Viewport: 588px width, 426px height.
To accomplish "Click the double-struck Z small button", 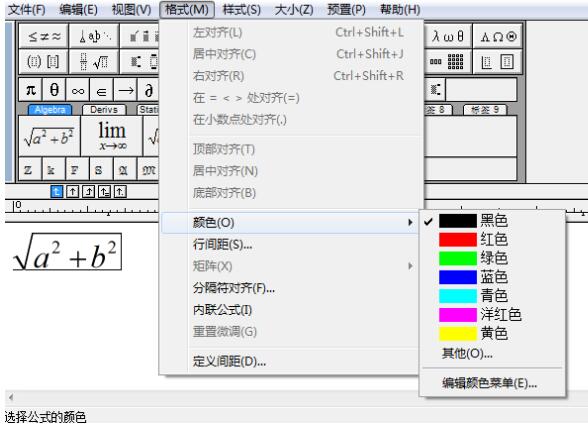I will [30, 169].
